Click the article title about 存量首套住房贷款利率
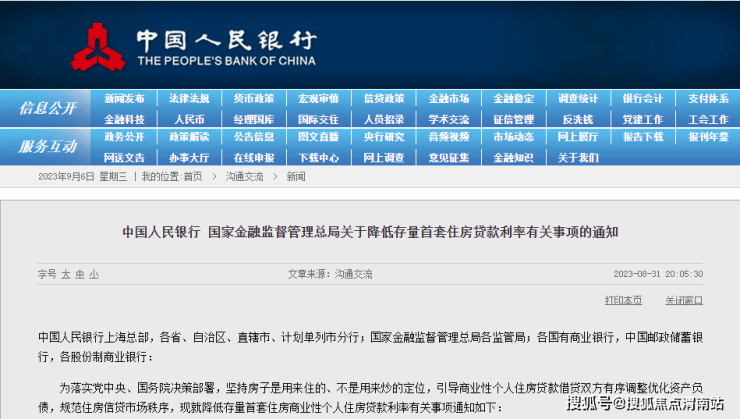 (370, 232)
